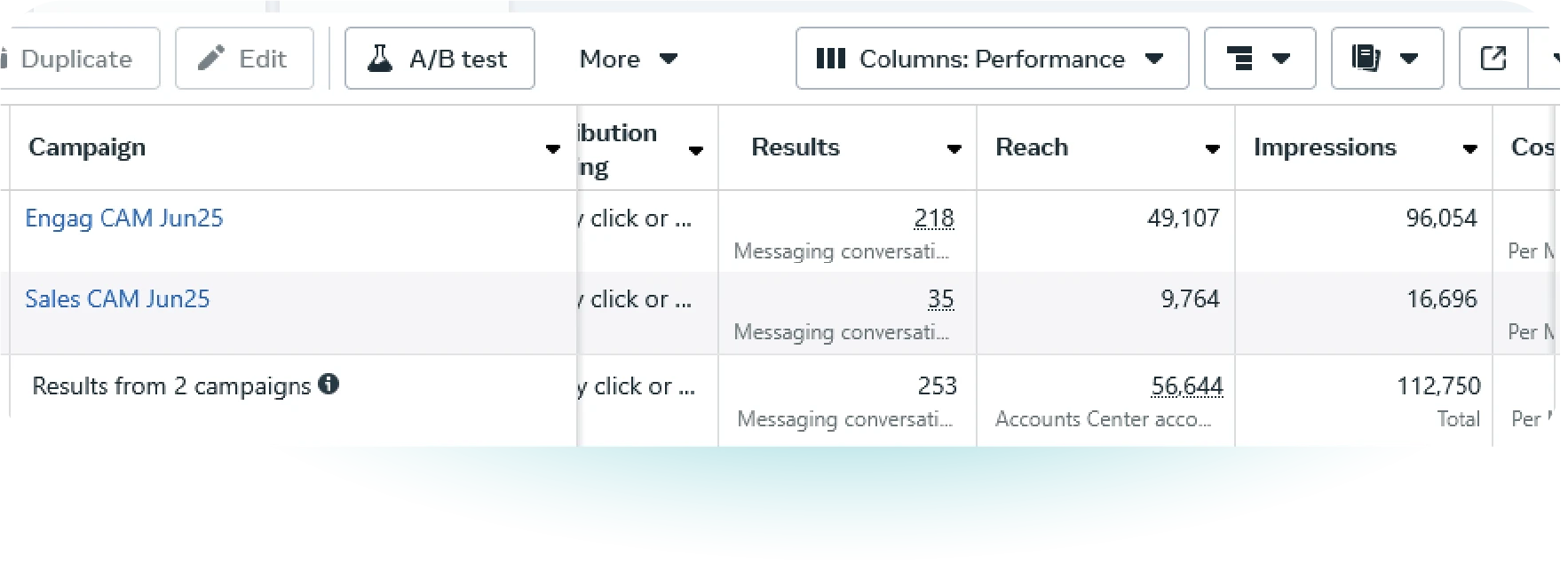Click the Edit pencil icon
The height and width of the screenshot is (564, 1568).
[x=211, y=59]
